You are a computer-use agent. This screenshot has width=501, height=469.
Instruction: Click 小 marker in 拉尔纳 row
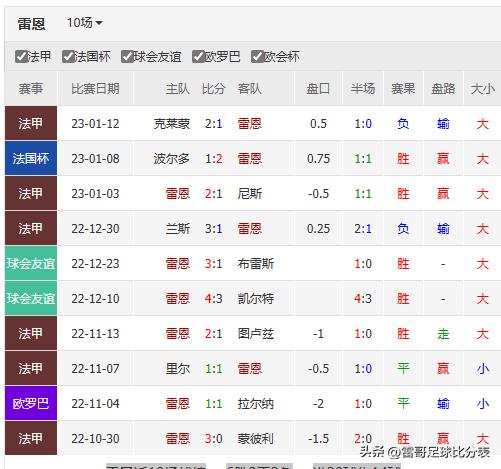tap(482, 404)
